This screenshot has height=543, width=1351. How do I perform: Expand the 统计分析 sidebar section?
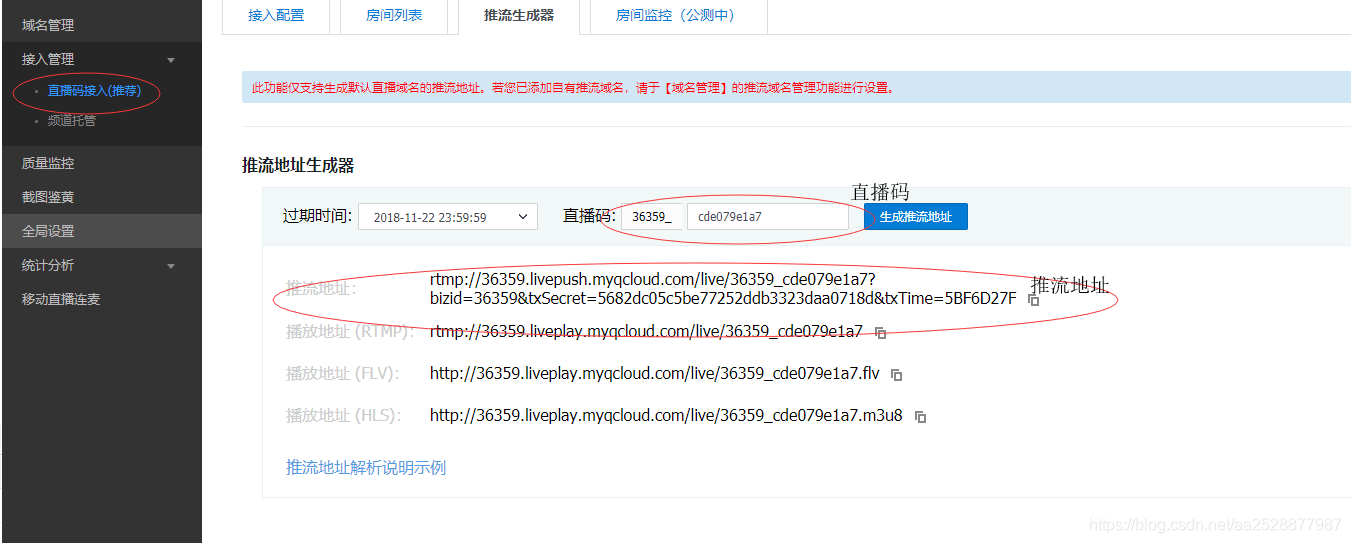(171, 266)
